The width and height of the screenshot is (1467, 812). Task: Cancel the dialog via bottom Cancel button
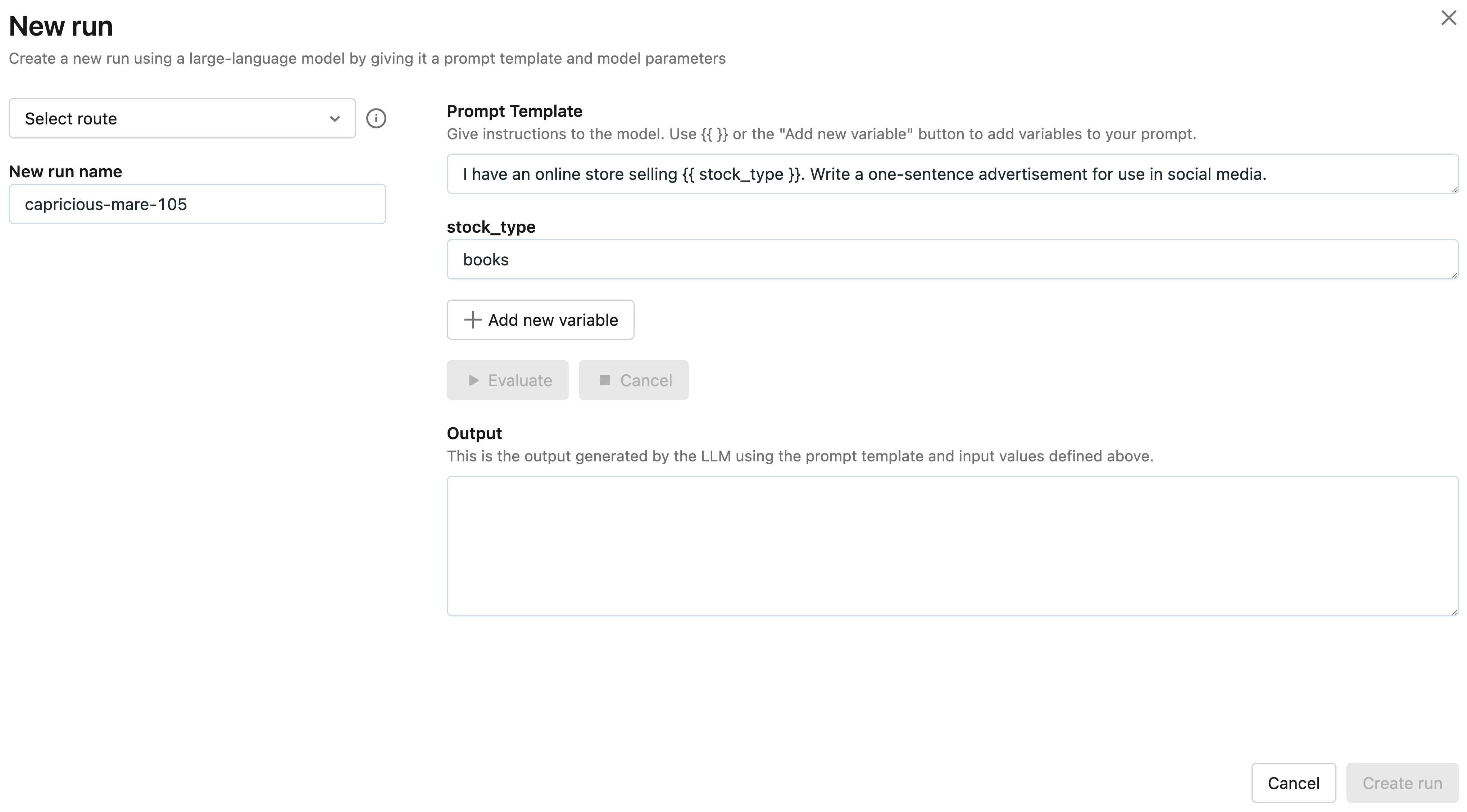[x=1293, y=783]
